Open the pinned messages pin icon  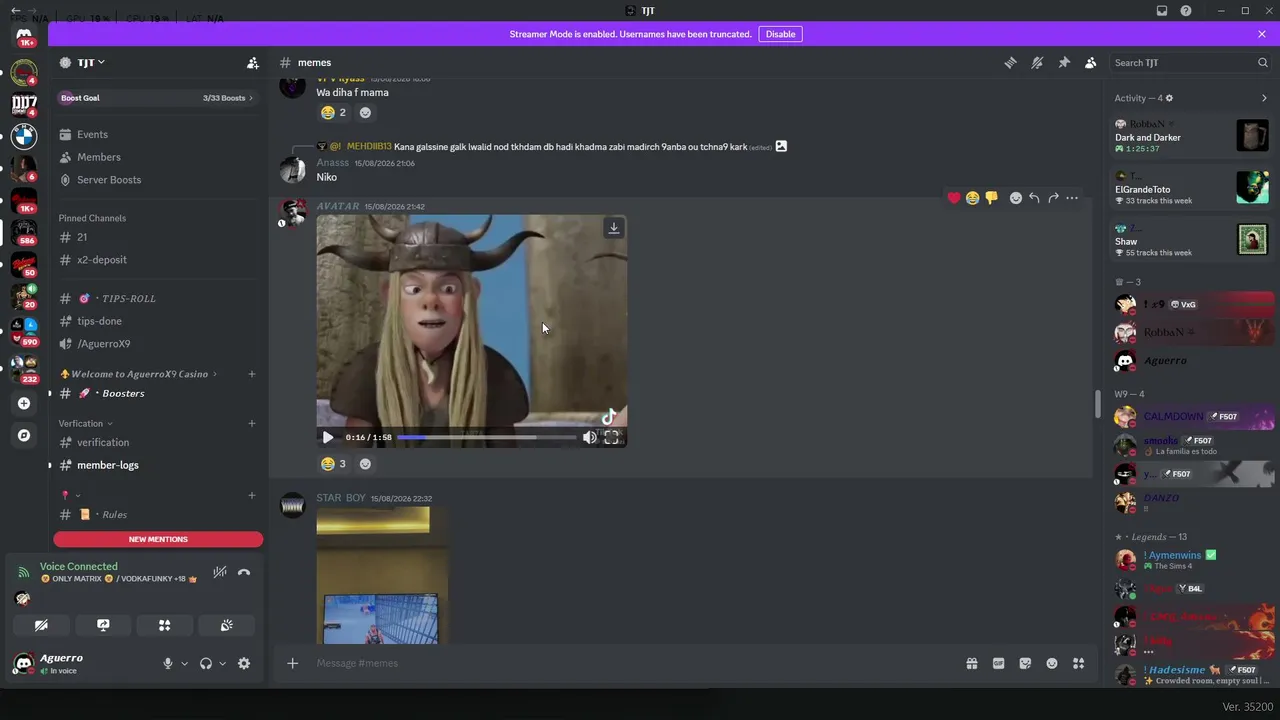(x=1064, y=63)
